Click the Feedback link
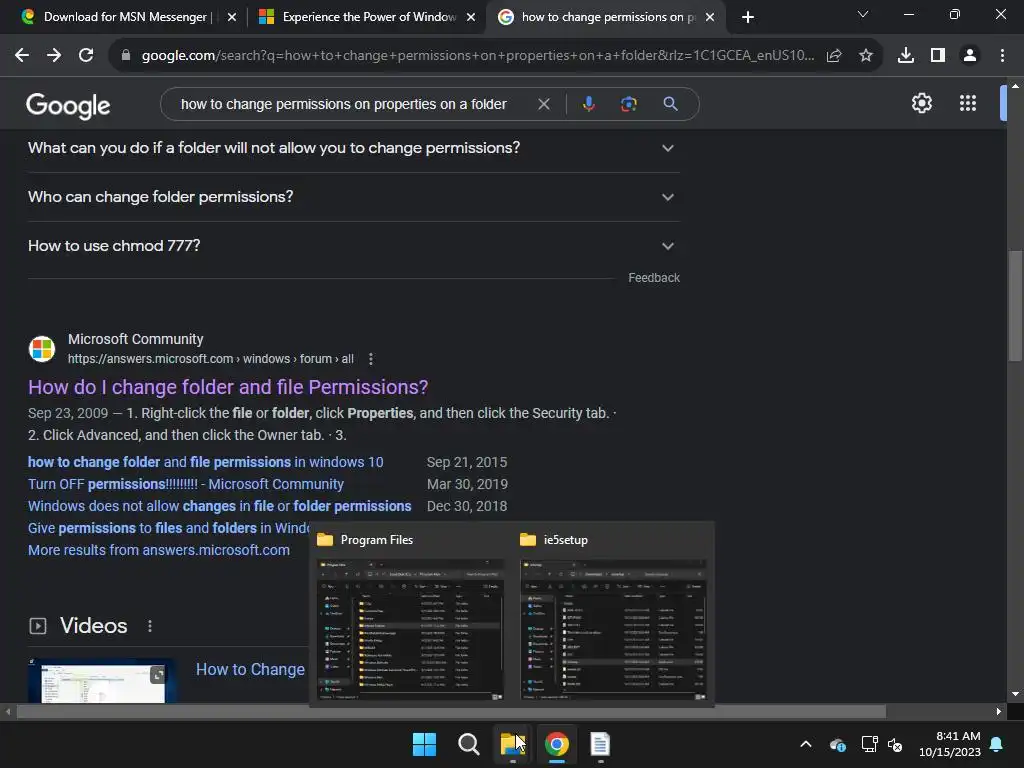 tap(654, 278)
